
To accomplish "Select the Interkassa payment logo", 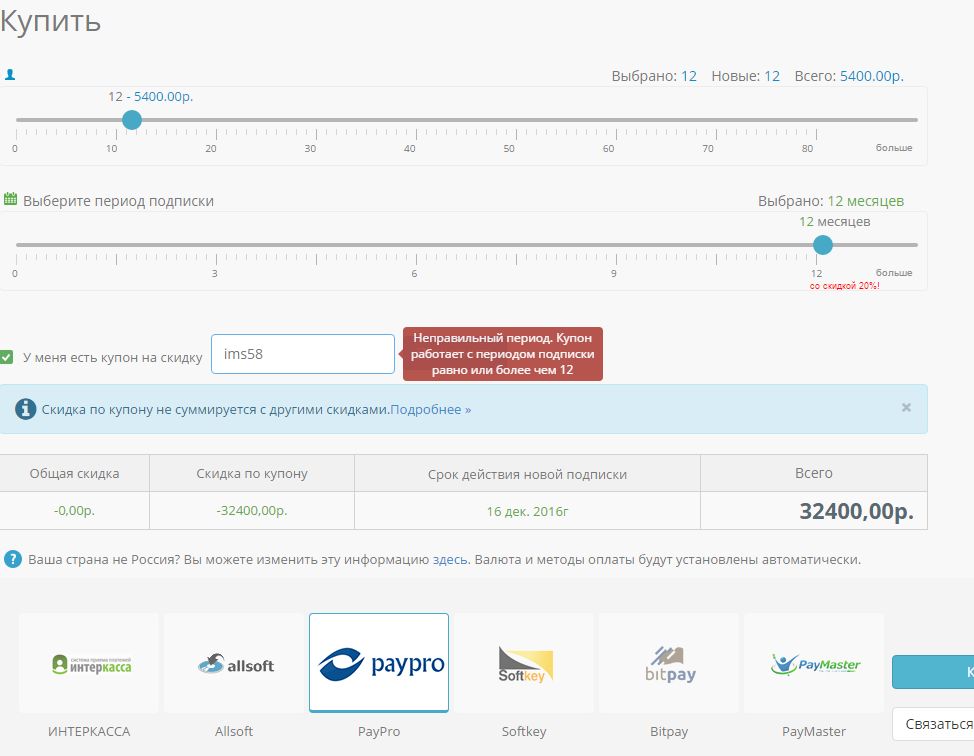I will click(89, 663).
